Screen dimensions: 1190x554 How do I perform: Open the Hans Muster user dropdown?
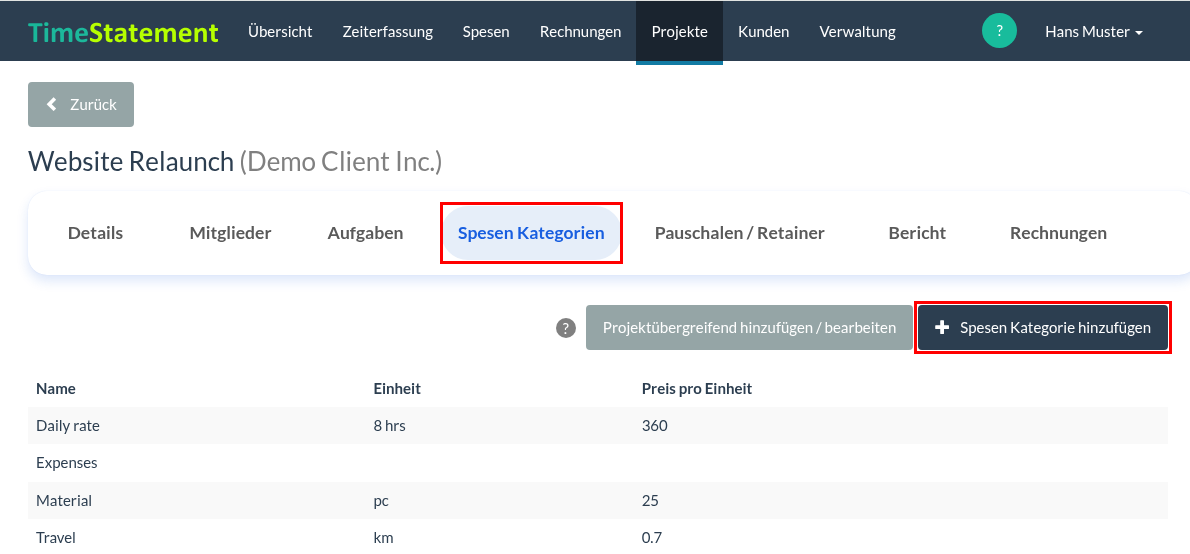click(x=1094, y=32)
